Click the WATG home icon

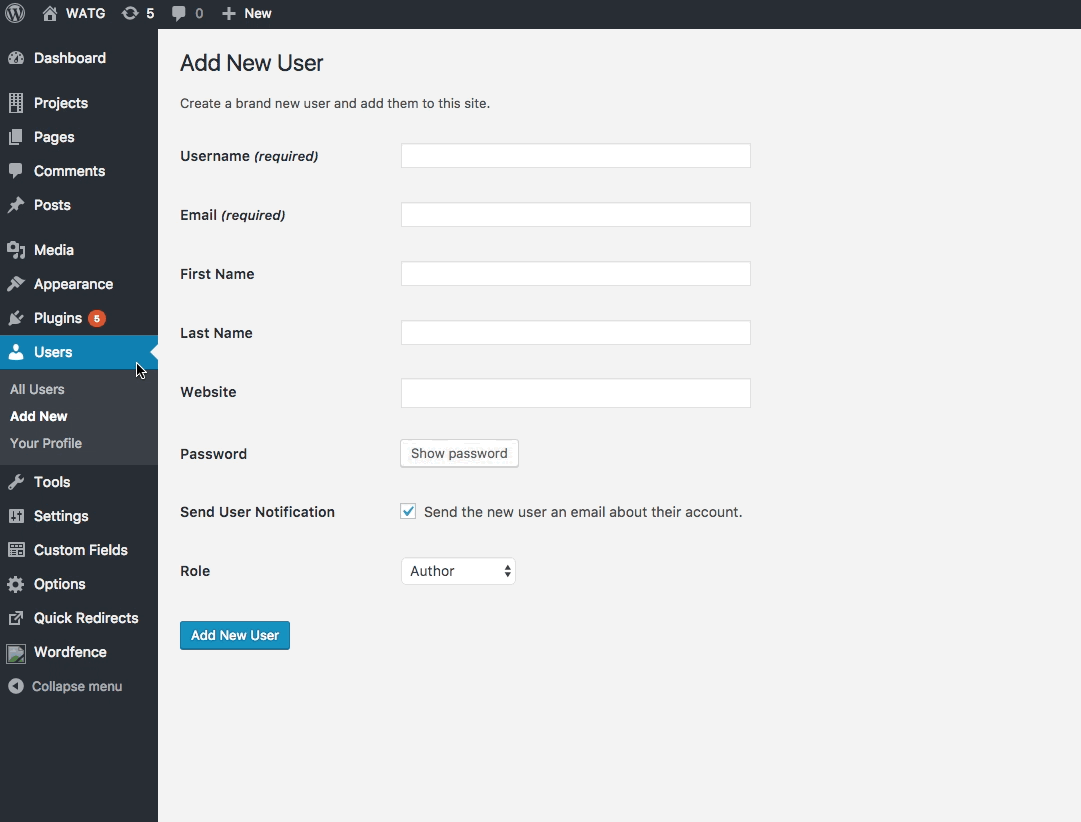(50, 14)
